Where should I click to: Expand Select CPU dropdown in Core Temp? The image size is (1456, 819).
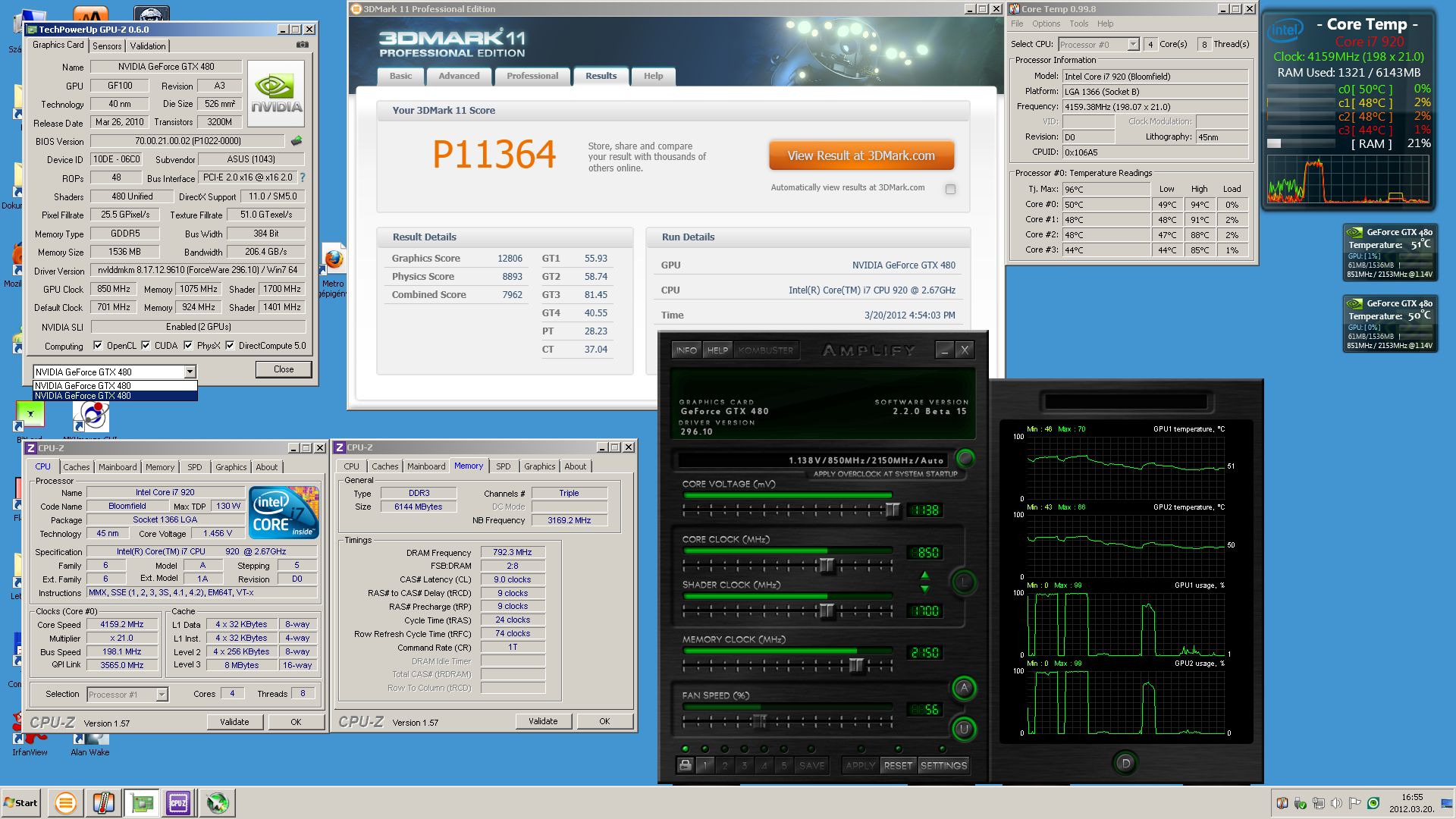[1133, 45]
